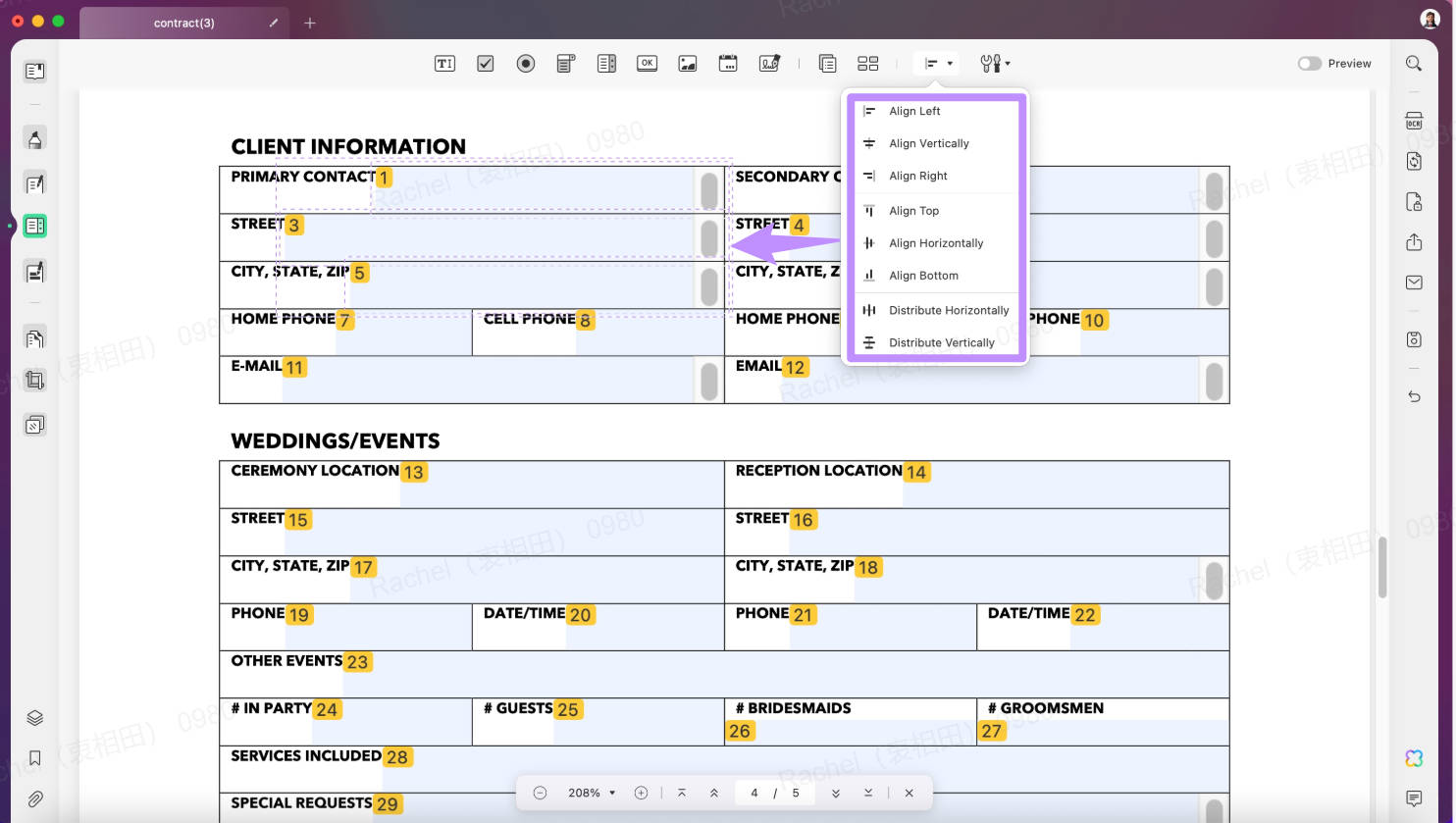Image resolution: width=1456 pixels, height=823 pixels.
Task: Open the user profile avatar
Action: (x=1430, y=19)
